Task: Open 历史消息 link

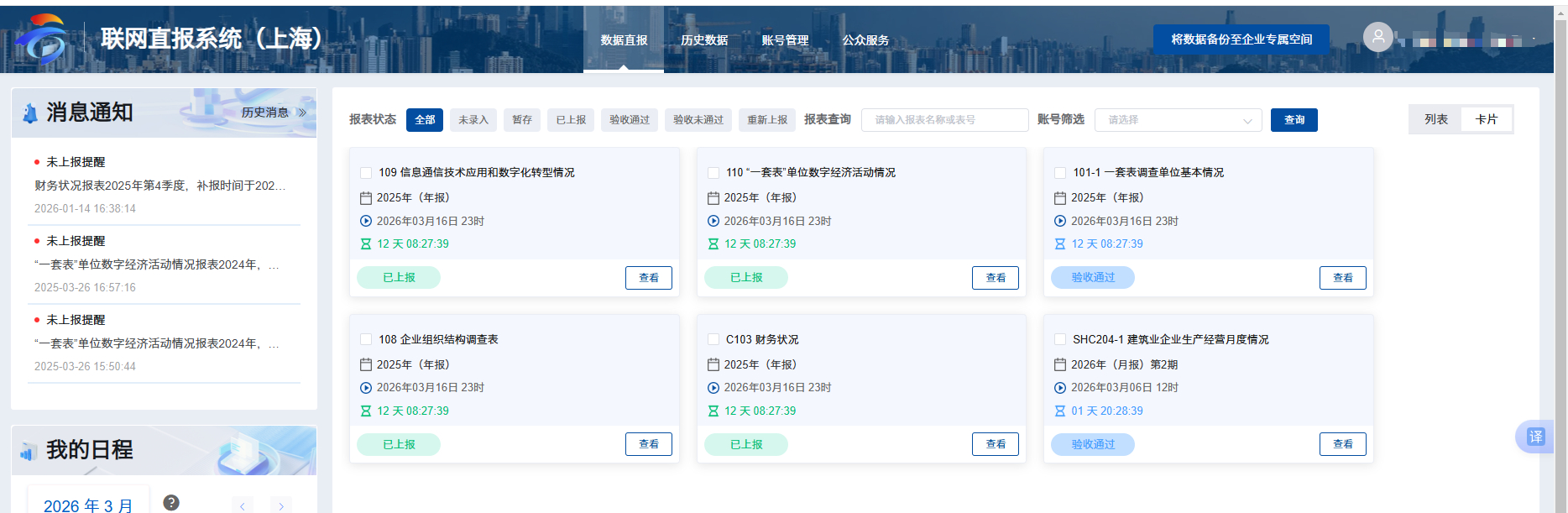Action: coord(265,113)
